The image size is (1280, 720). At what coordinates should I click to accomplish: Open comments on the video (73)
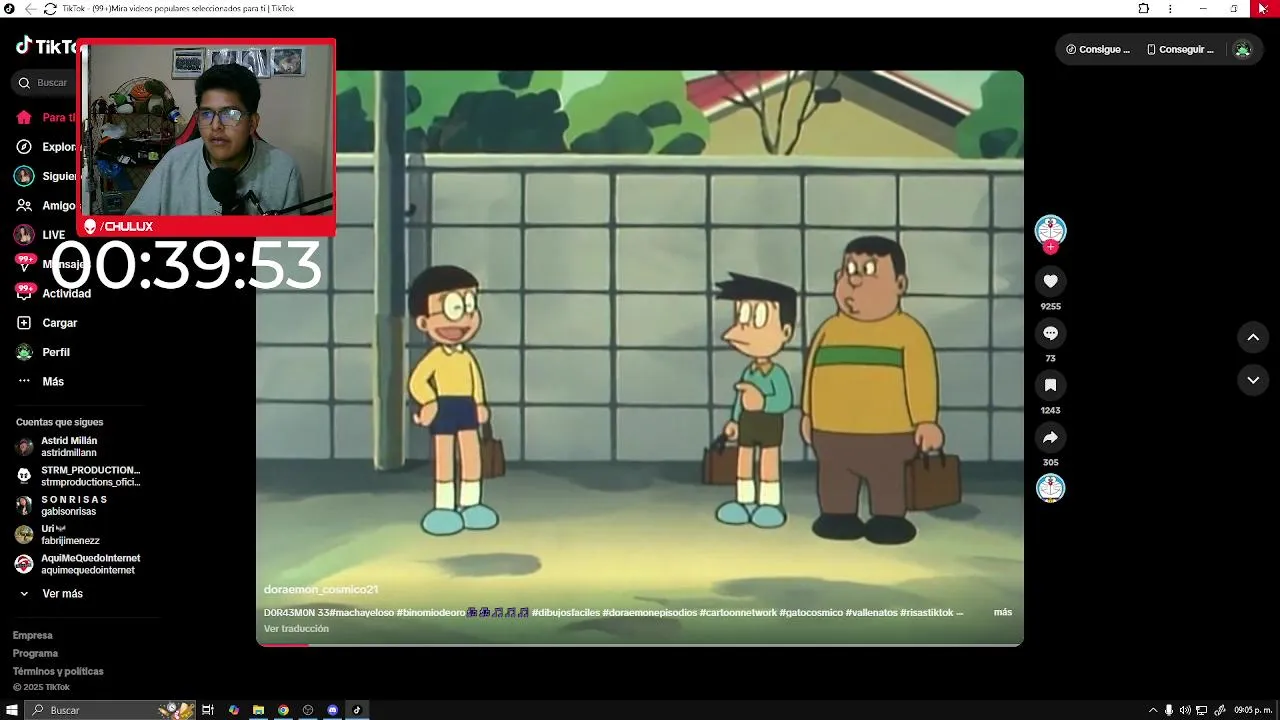[x=1050, y=333]
